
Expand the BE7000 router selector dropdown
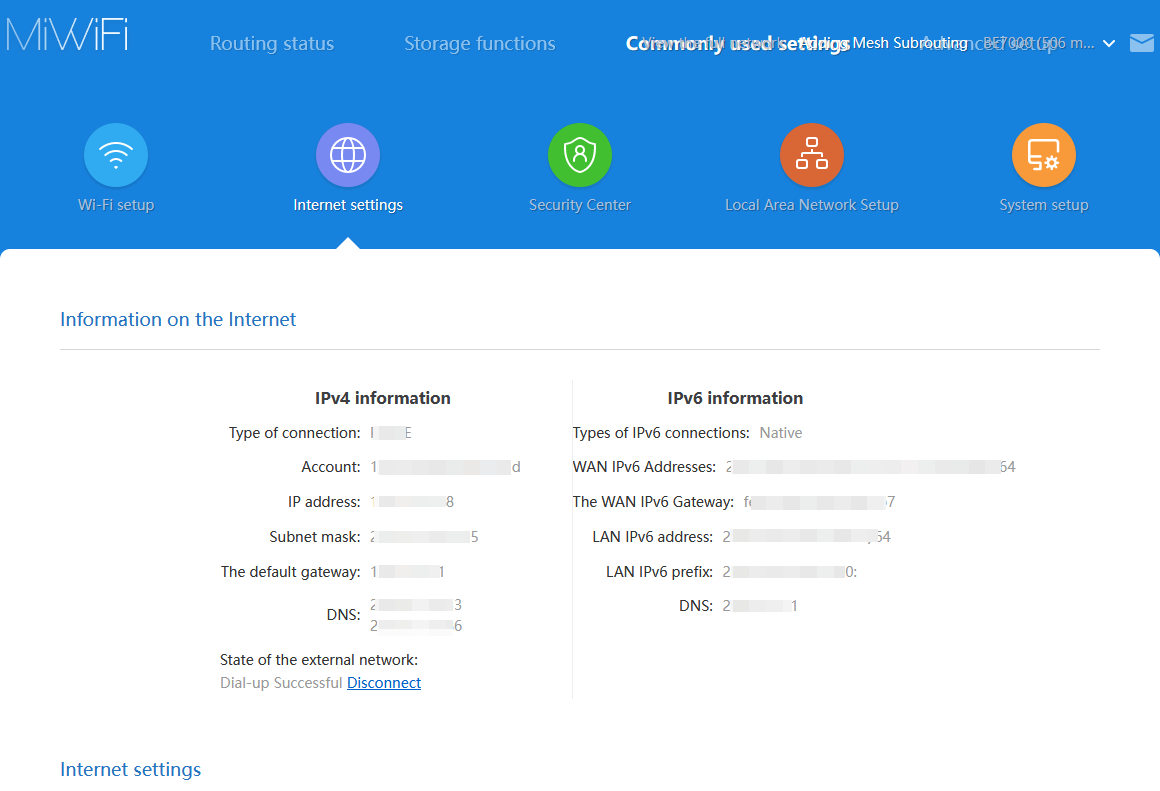pos(1040,43)
